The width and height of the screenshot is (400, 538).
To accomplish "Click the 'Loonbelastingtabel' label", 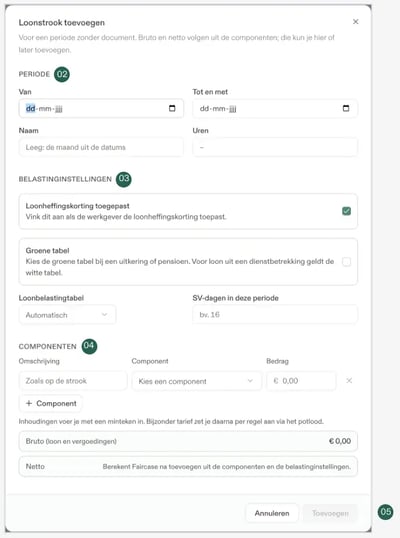I will tap(51, 298).
